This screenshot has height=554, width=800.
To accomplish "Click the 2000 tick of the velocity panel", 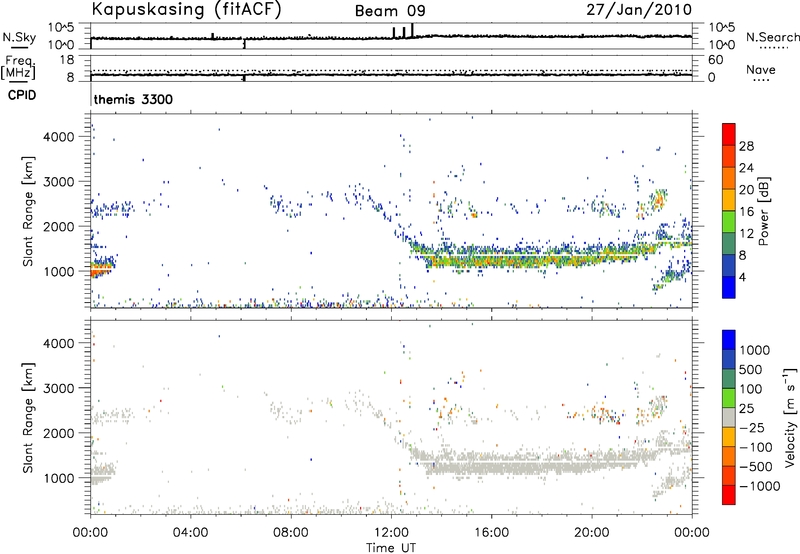I will coord(58,433).
